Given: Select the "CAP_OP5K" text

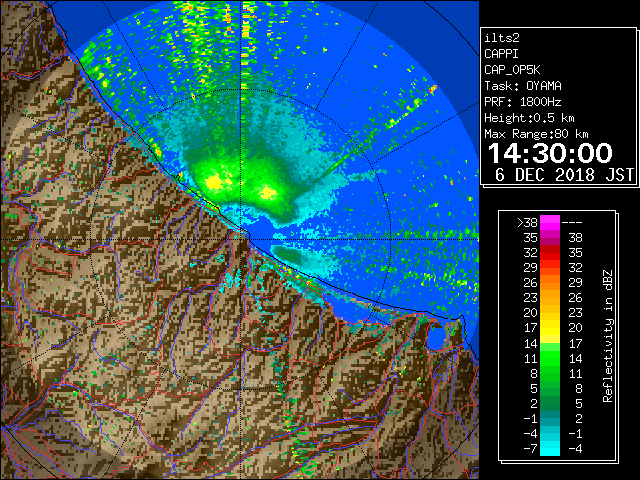Looking at the screenshot, I should [x=512, y=70].
